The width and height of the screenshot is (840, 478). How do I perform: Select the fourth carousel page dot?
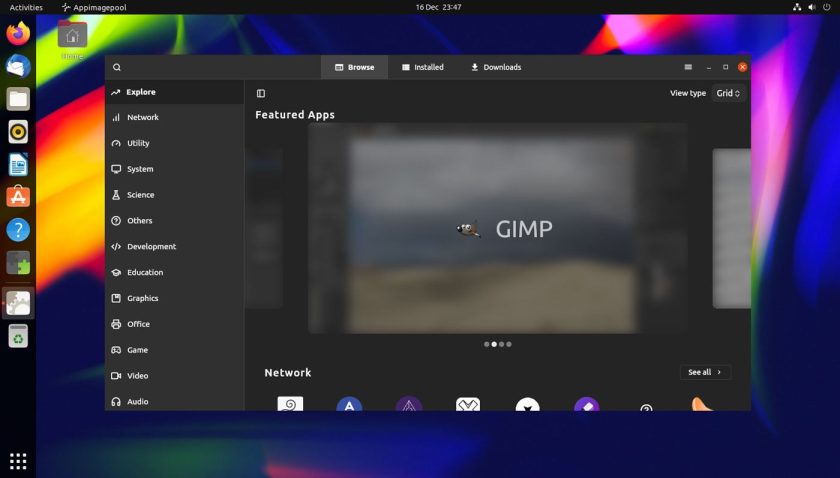tap(509, 345)
